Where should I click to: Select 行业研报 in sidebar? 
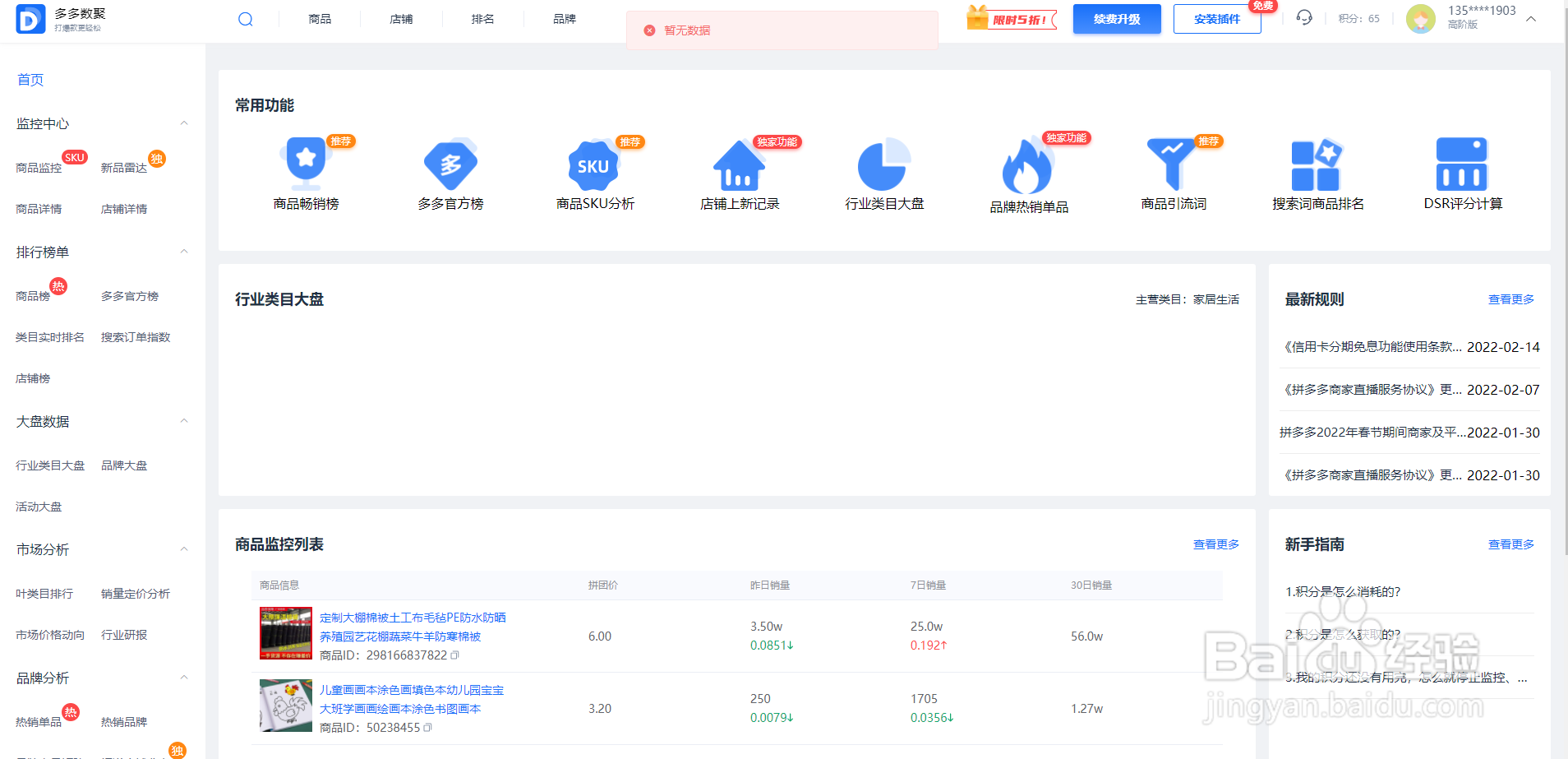[124, 635]
